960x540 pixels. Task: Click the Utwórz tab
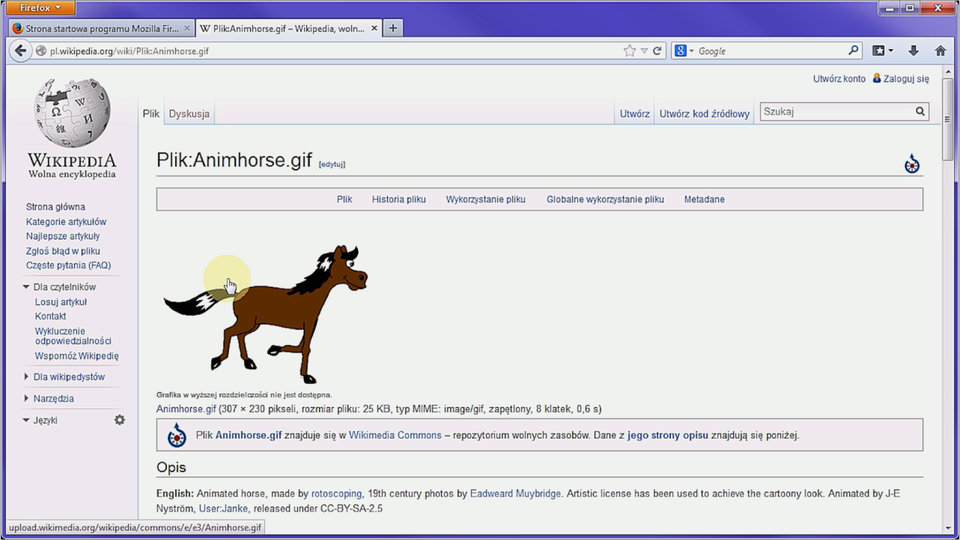[x=634, y=114]
